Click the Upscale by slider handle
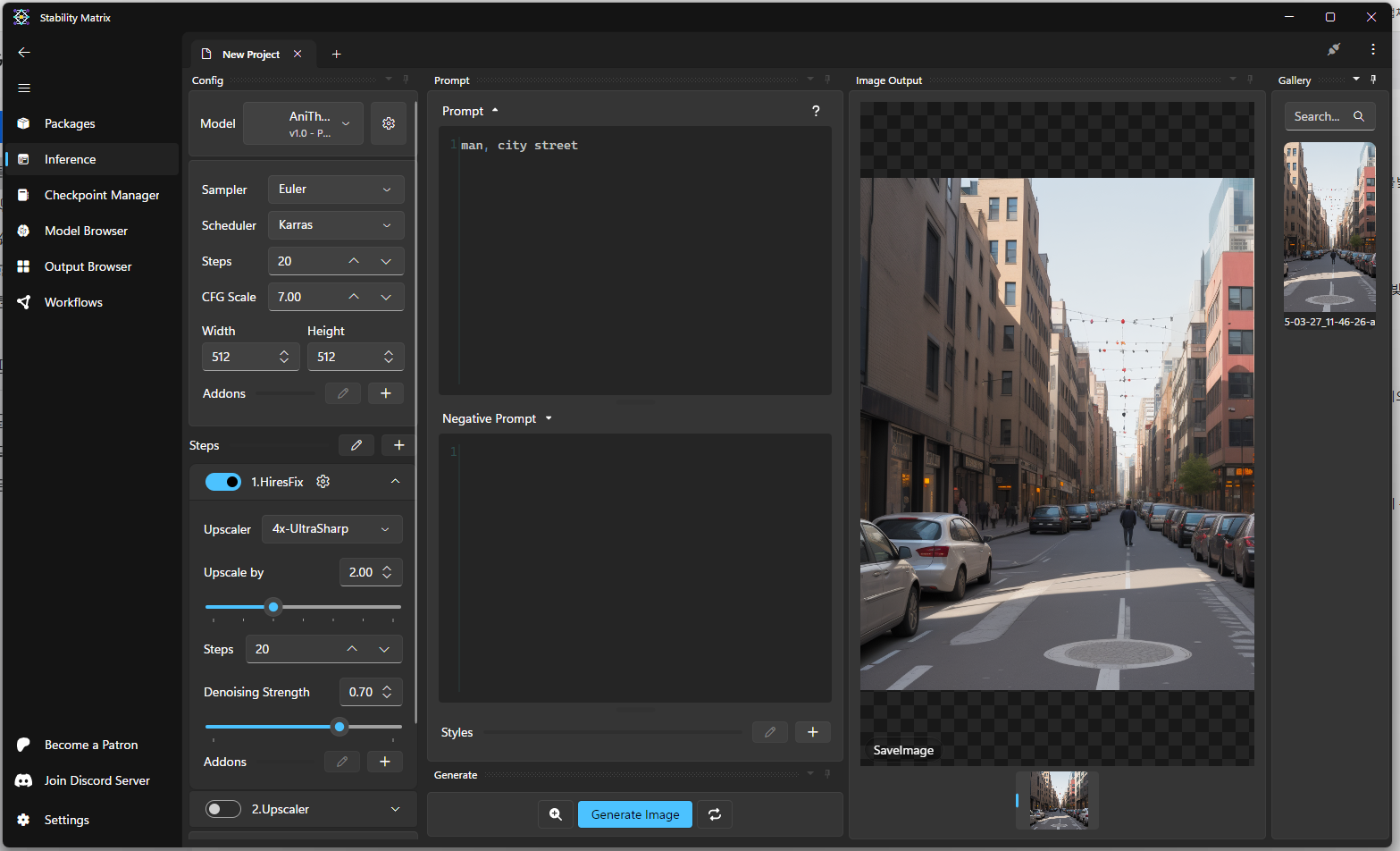The height and width of the screenshot is (851, 1400). pyautogui.click(x=273, y=607)
